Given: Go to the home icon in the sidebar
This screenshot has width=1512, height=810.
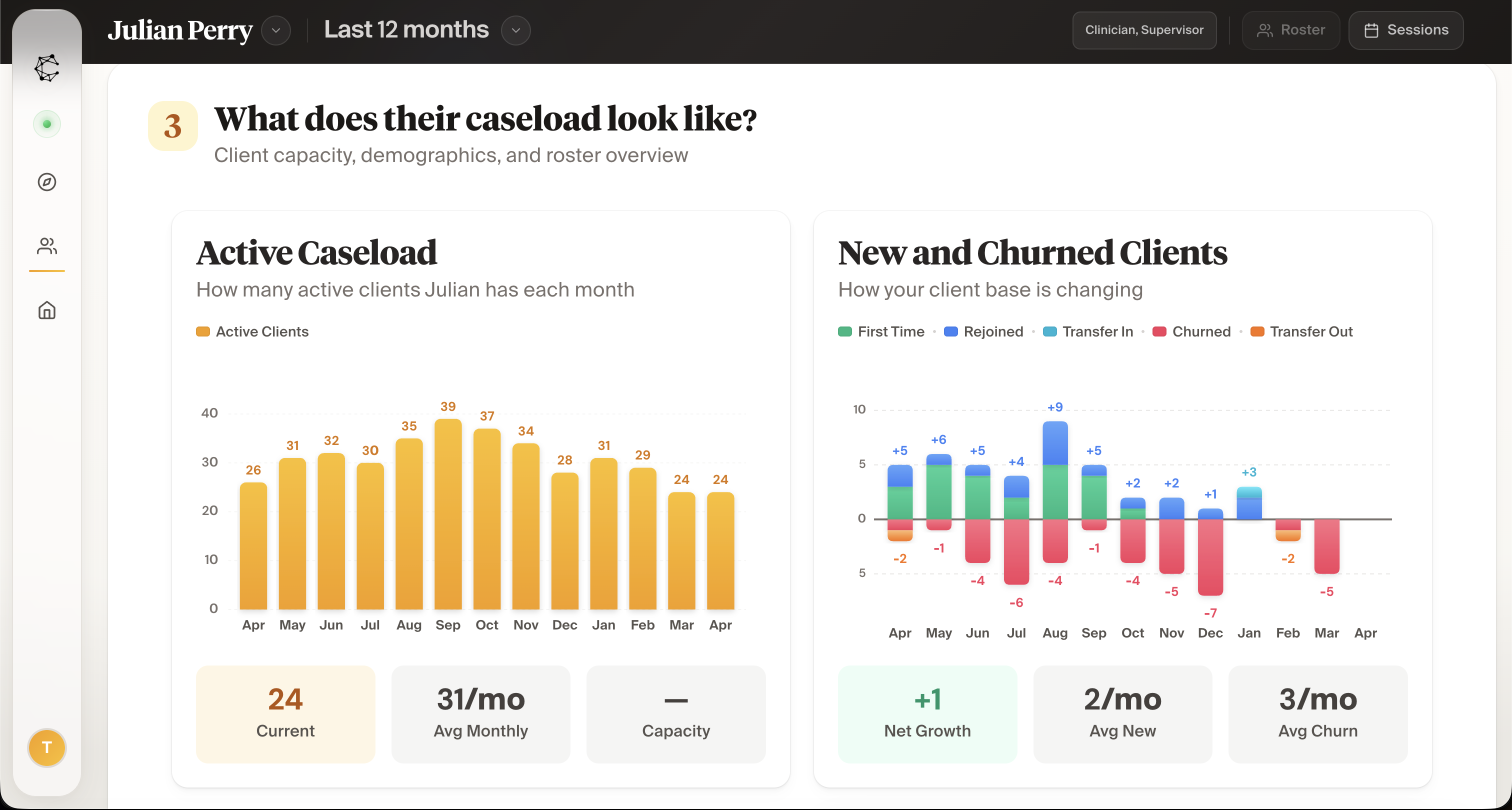Looking at the screenshot, I should coord(47,310).
